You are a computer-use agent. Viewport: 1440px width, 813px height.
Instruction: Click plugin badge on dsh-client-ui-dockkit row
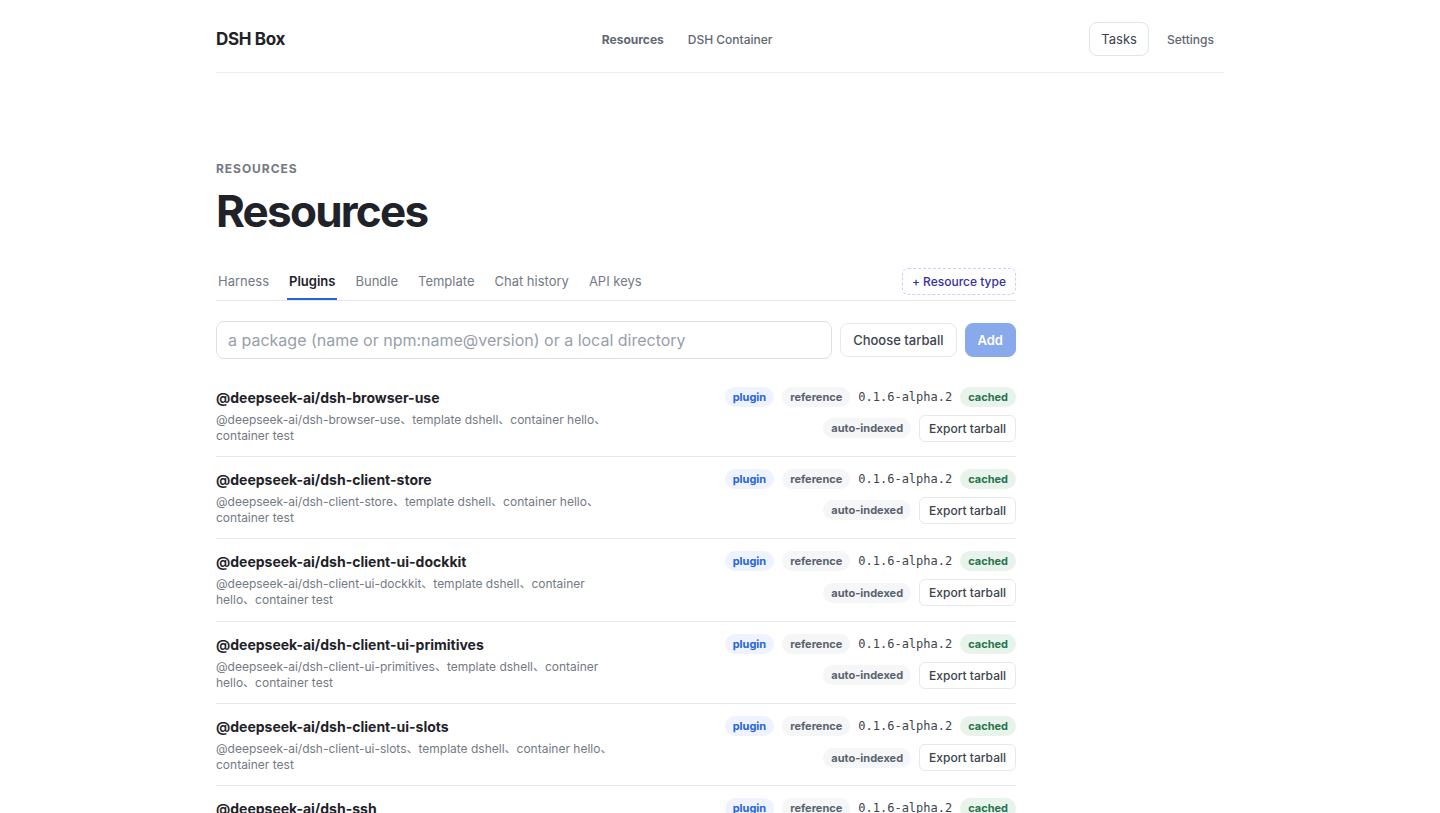click(x=749, y=561)
